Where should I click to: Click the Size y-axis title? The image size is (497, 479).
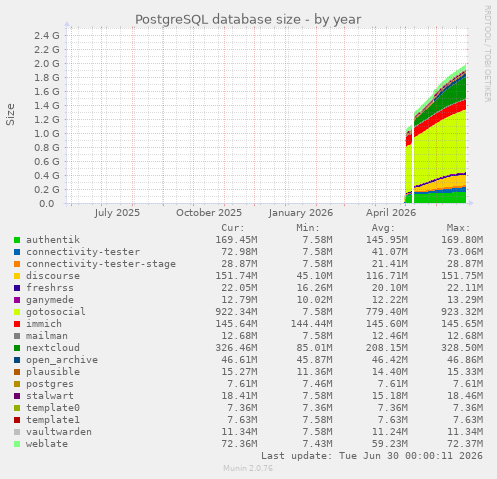[x=10, y=114]
